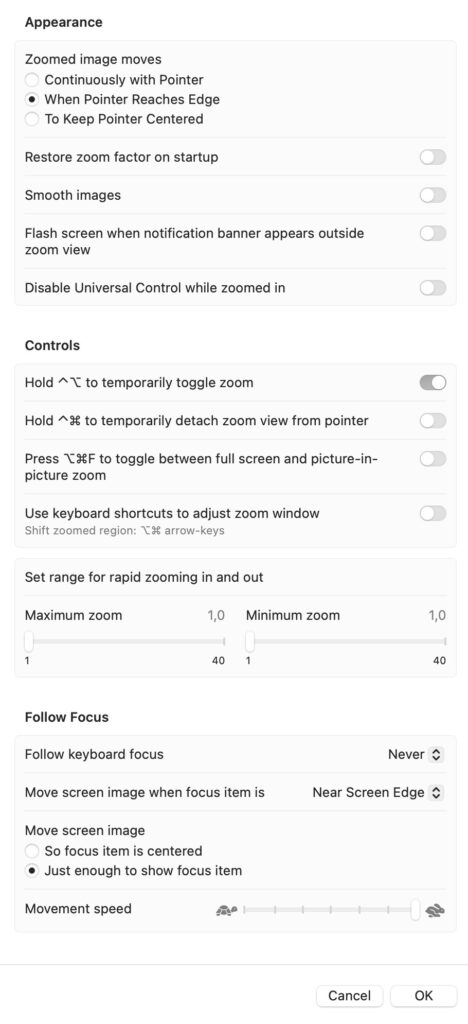Screen dimensions: 468x1024
Task: Select To Keep Pointer Centered option
Action: click(32, 120)
